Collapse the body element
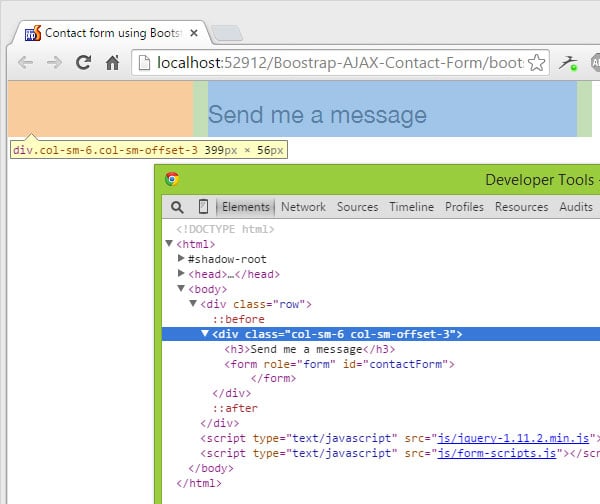The width and height of the screenshot is (600, 504). [181, 288]
